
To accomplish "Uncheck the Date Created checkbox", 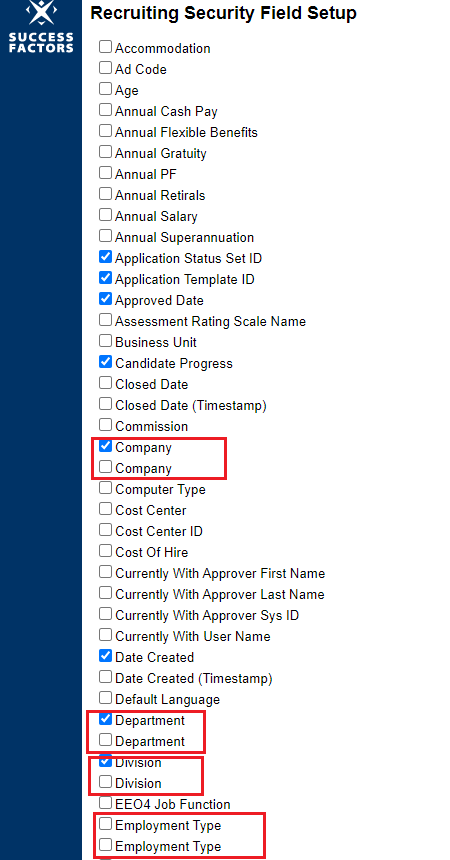I will pos(105,655).
